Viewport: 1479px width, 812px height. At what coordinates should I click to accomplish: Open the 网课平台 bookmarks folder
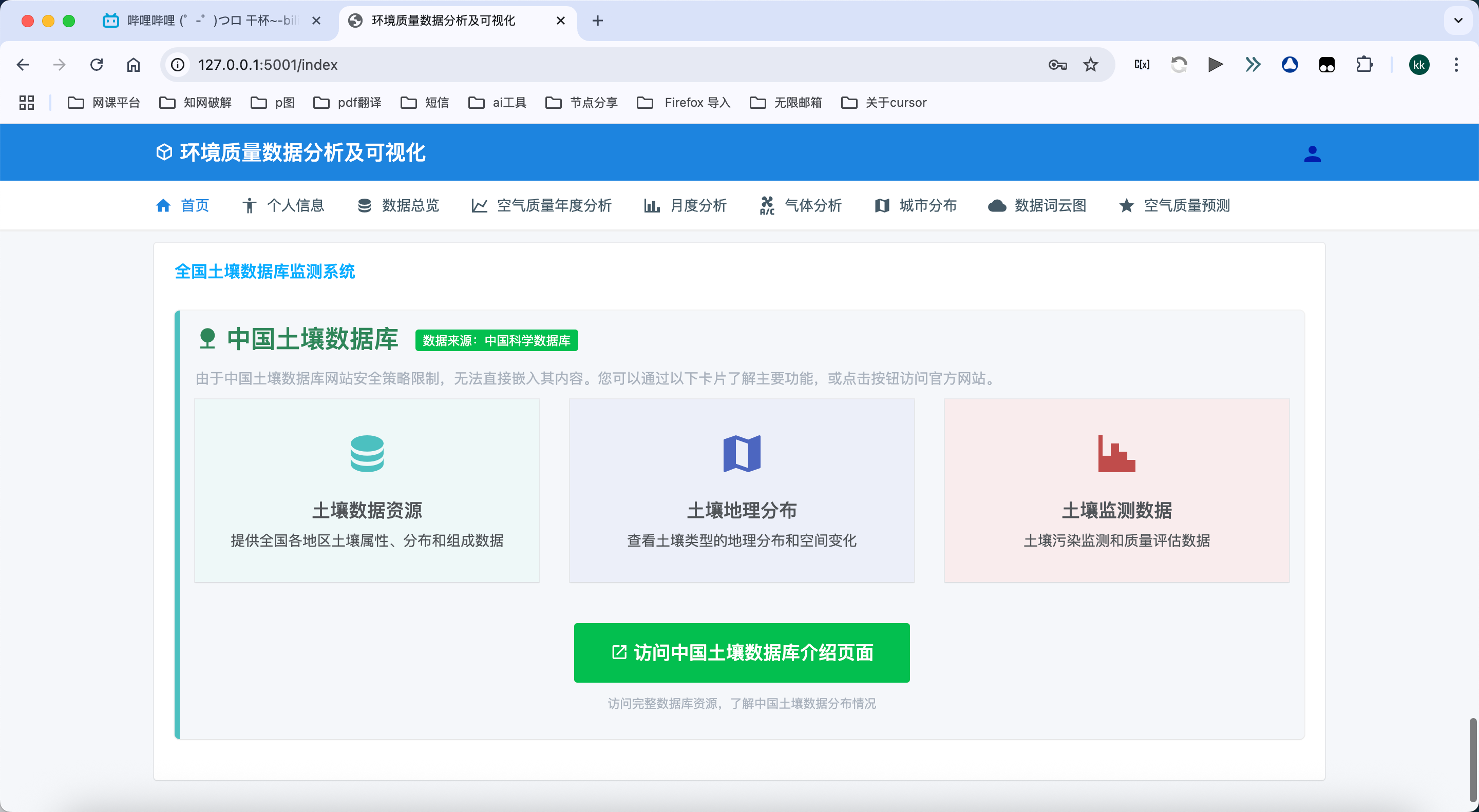[104, 103]
